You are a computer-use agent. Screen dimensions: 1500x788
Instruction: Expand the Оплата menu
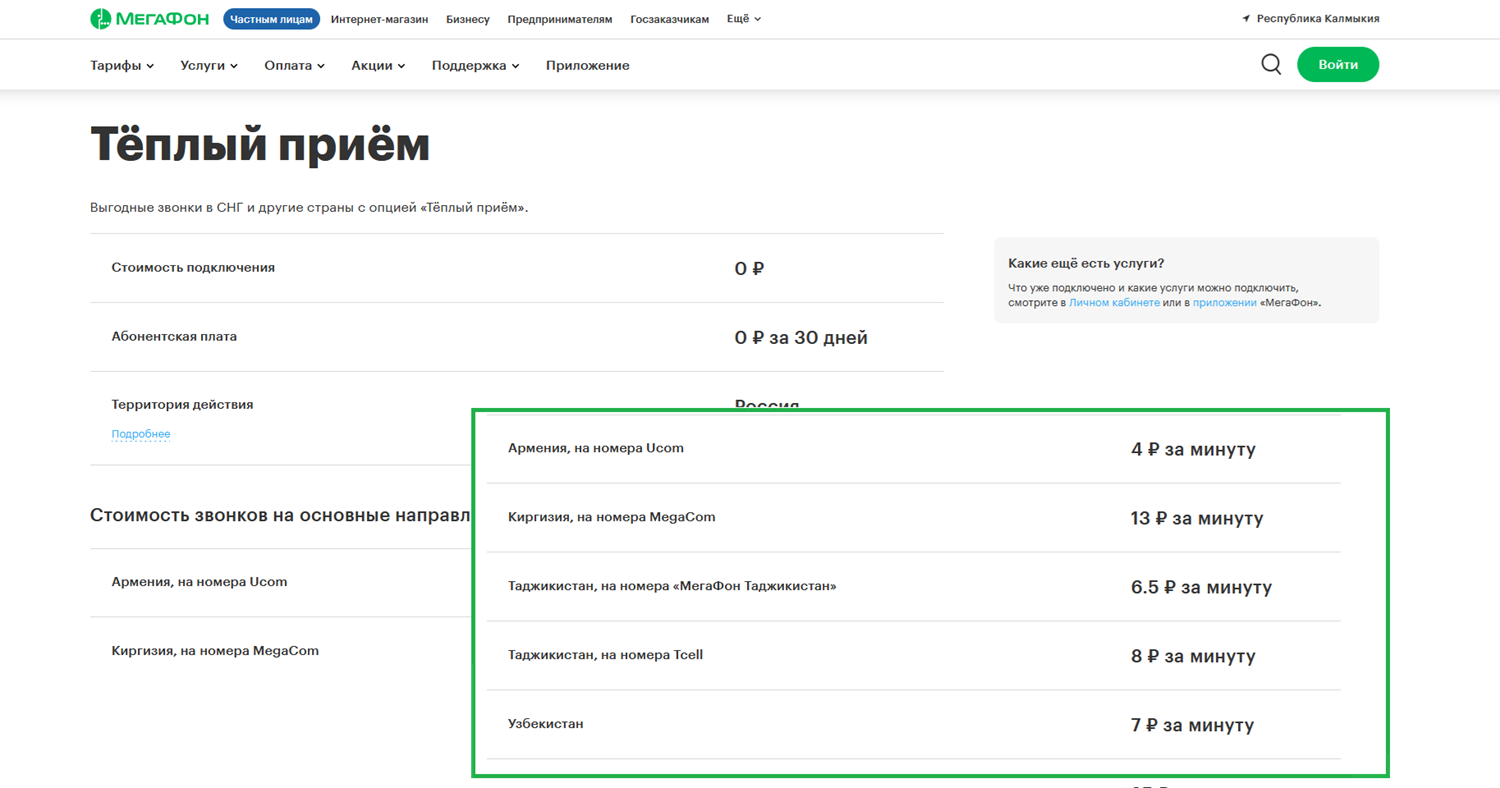coord(295,65)
